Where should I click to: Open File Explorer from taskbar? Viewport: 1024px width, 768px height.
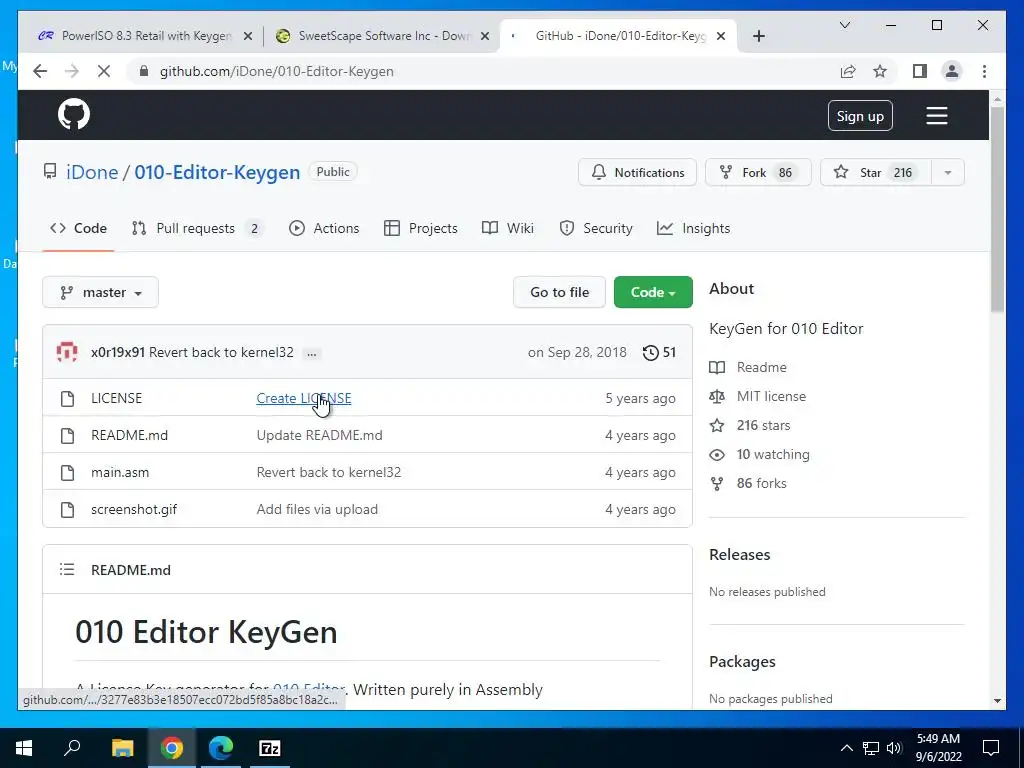click(122, 748)
